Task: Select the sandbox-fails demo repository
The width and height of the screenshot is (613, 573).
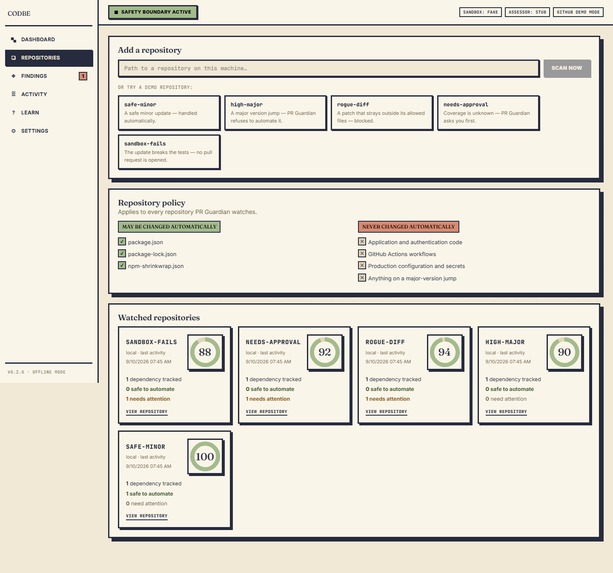Action: (x=169, y=152)
